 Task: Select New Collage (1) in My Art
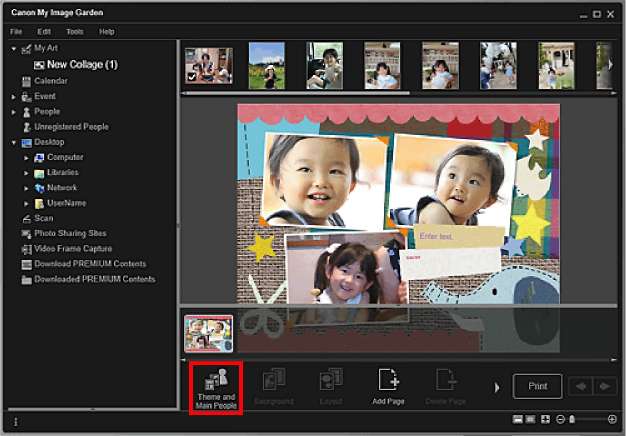pos(80,64)
